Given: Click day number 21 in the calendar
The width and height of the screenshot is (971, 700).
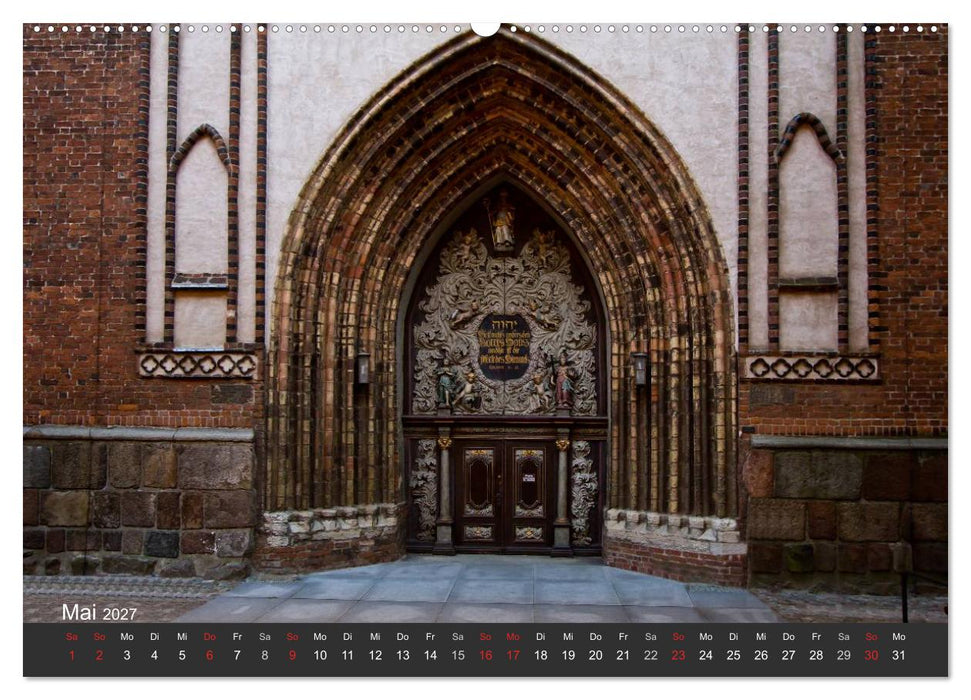Looking at the screenshot, I should tap(623, 655).
